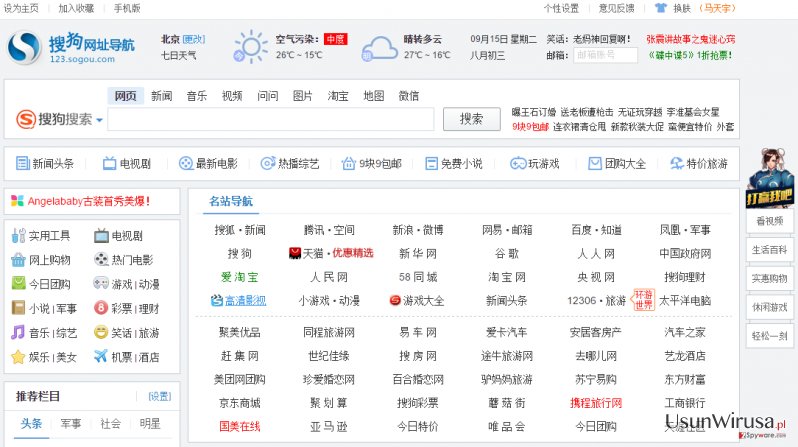Screen dimensions: 798x447
Task: Open the 看视频 side button
Action: click(770, 221)
